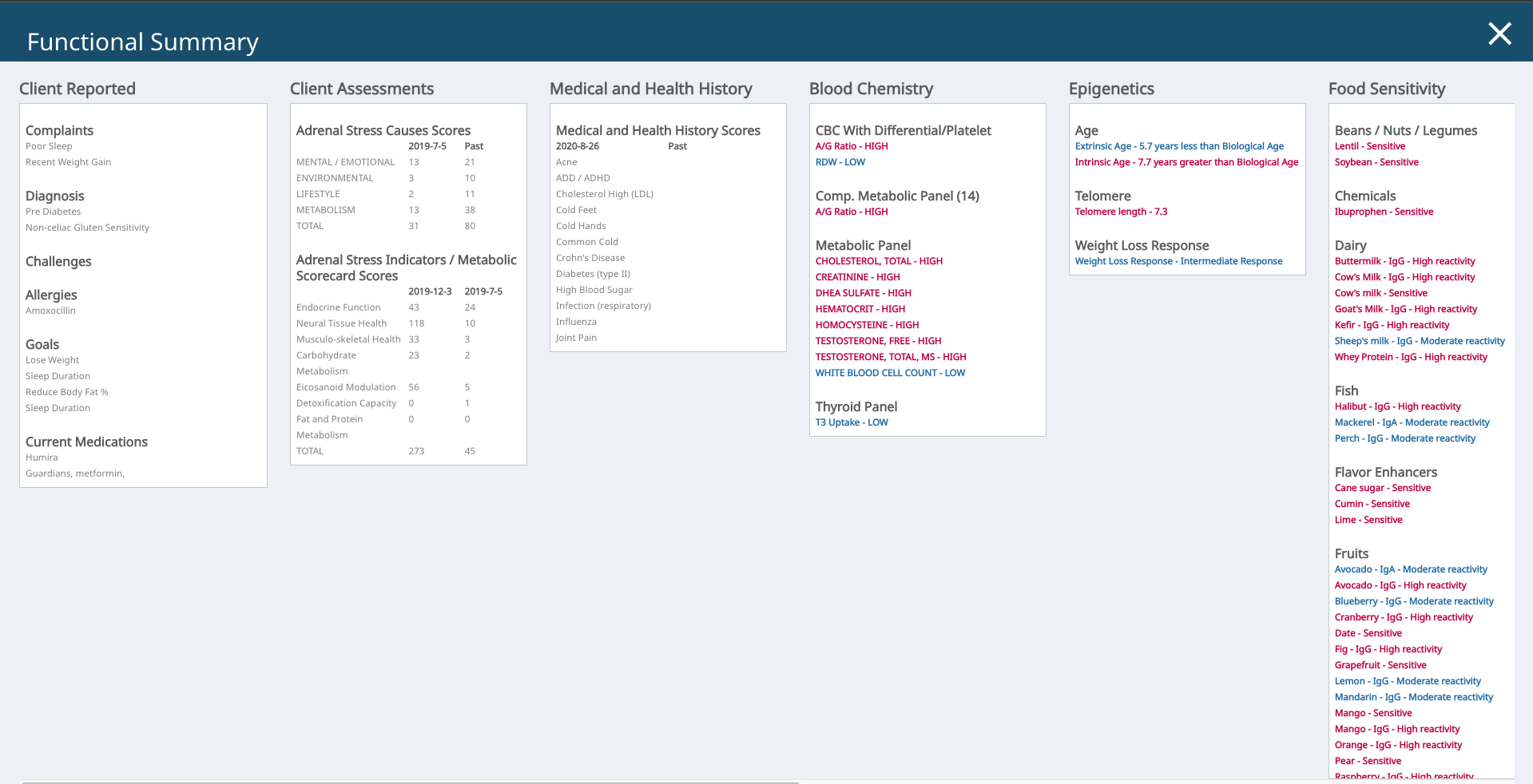Open DHEA SULFATE - HIGH result
Viewport: 1533px width, 784px height.
click(864, 293)
